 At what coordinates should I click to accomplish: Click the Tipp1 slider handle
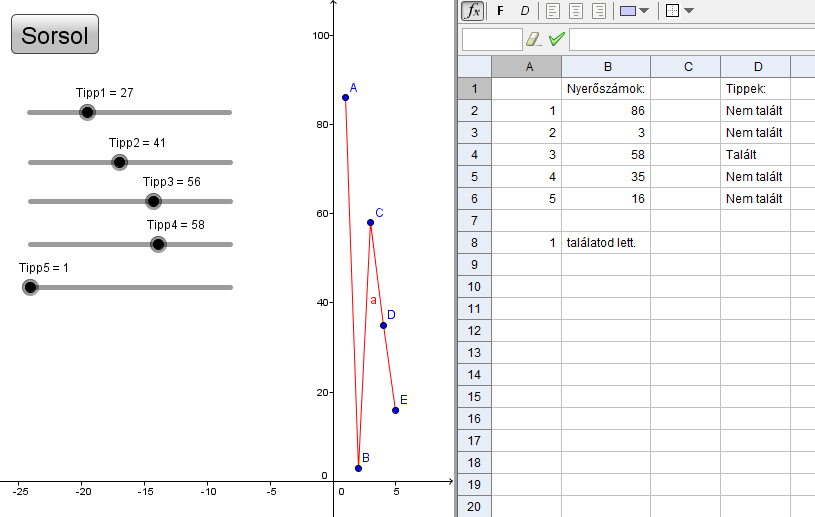click(x=87, y=112)
